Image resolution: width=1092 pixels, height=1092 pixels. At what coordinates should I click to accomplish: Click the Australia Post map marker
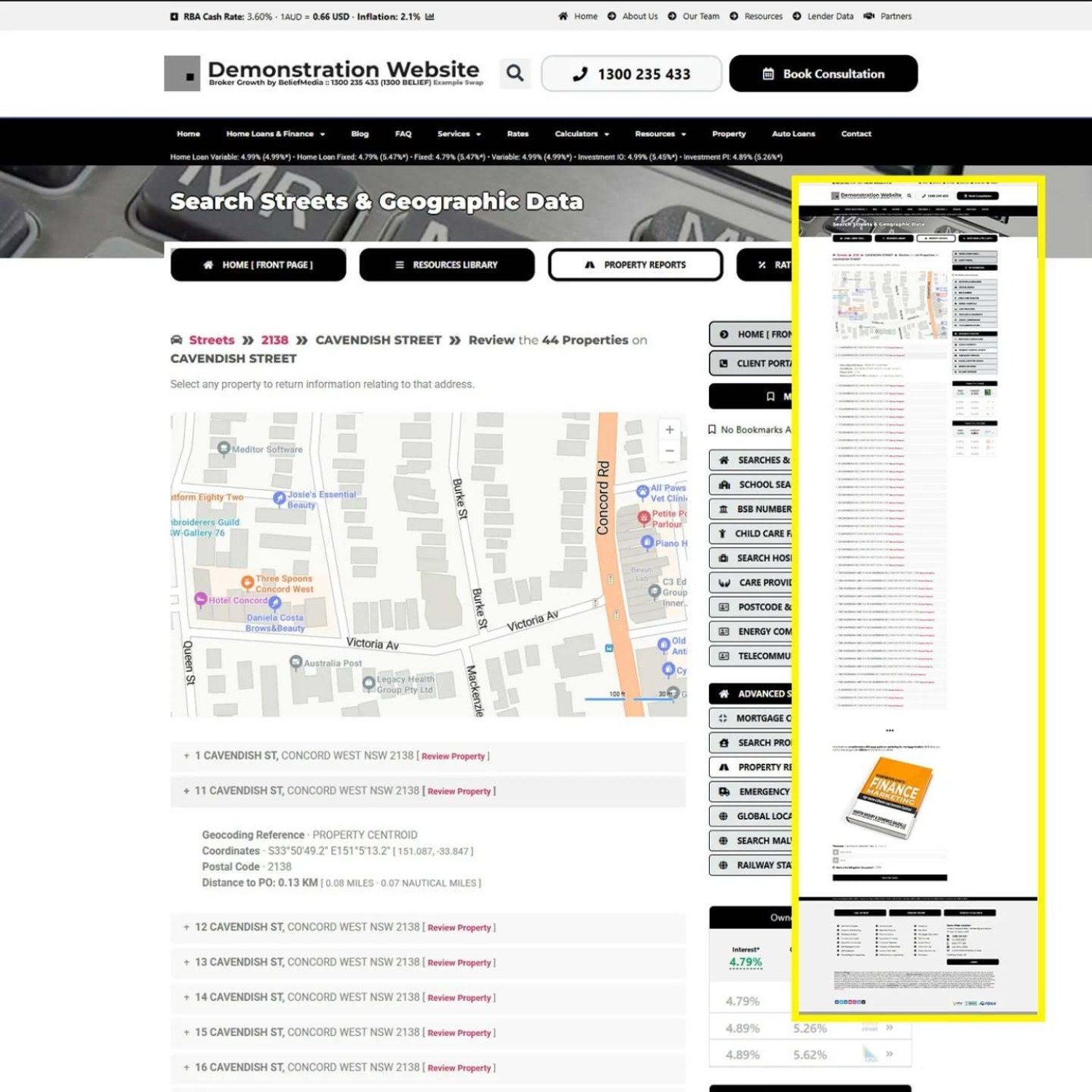[296, 662]
